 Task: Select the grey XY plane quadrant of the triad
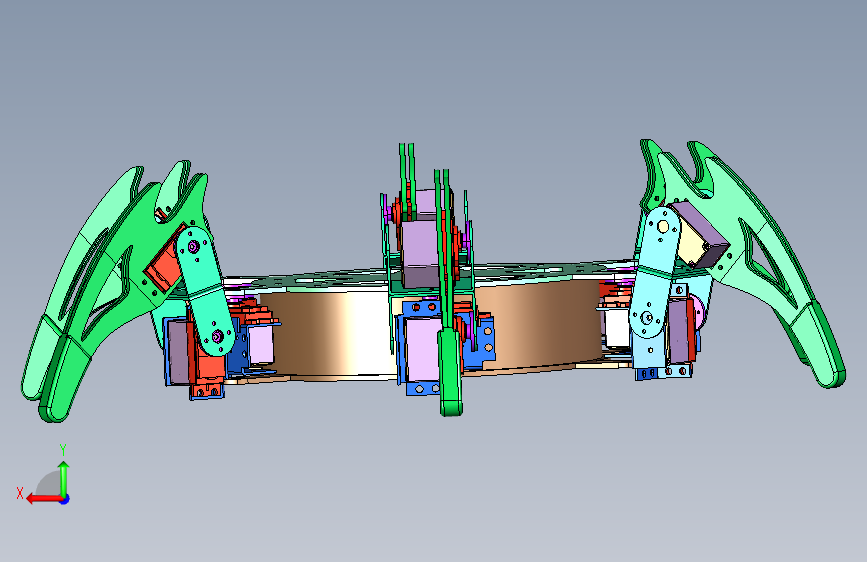49,484
